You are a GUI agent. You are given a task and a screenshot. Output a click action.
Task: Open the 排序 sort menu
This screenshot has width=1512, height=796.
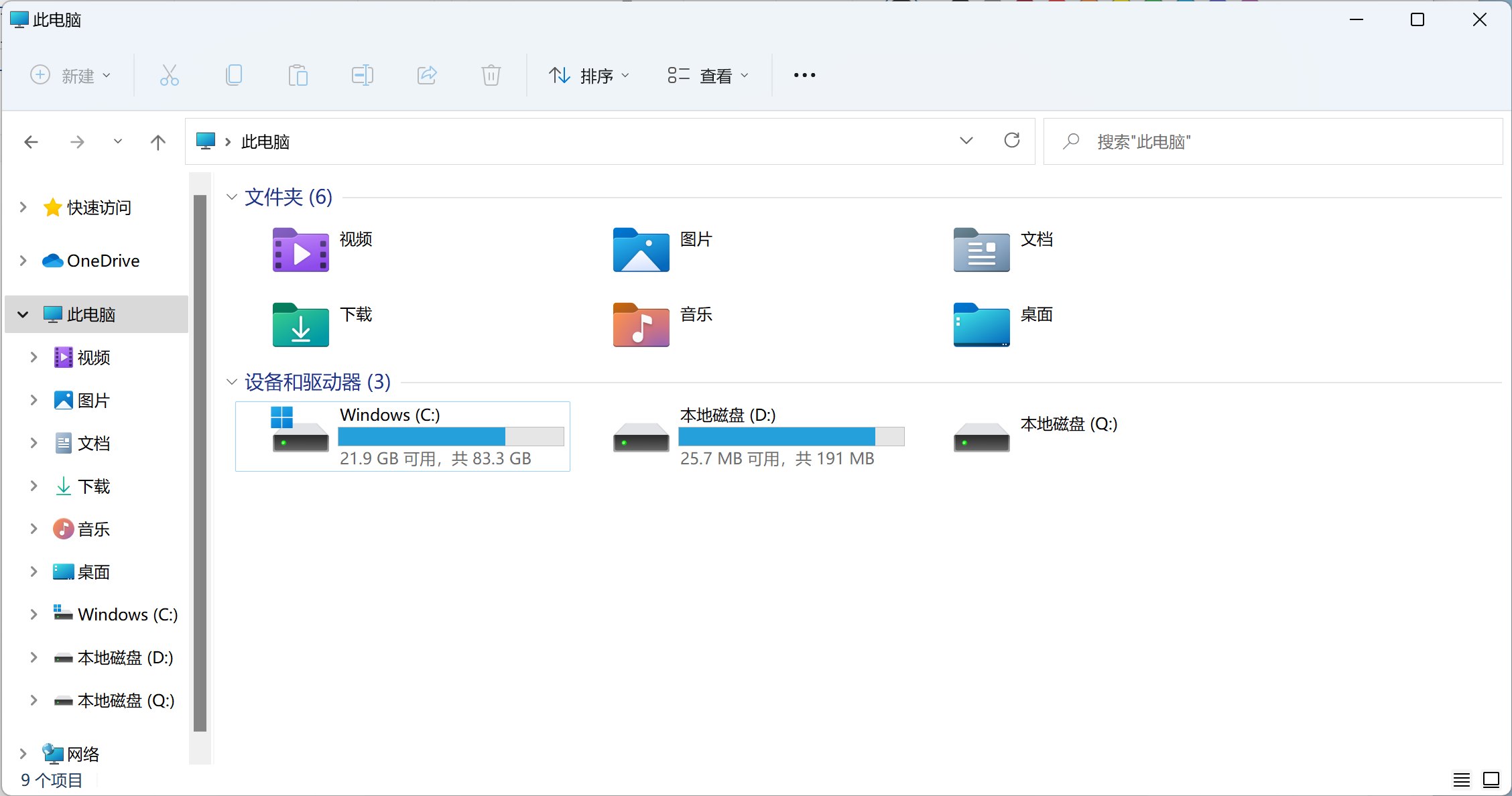click(589, 76)
